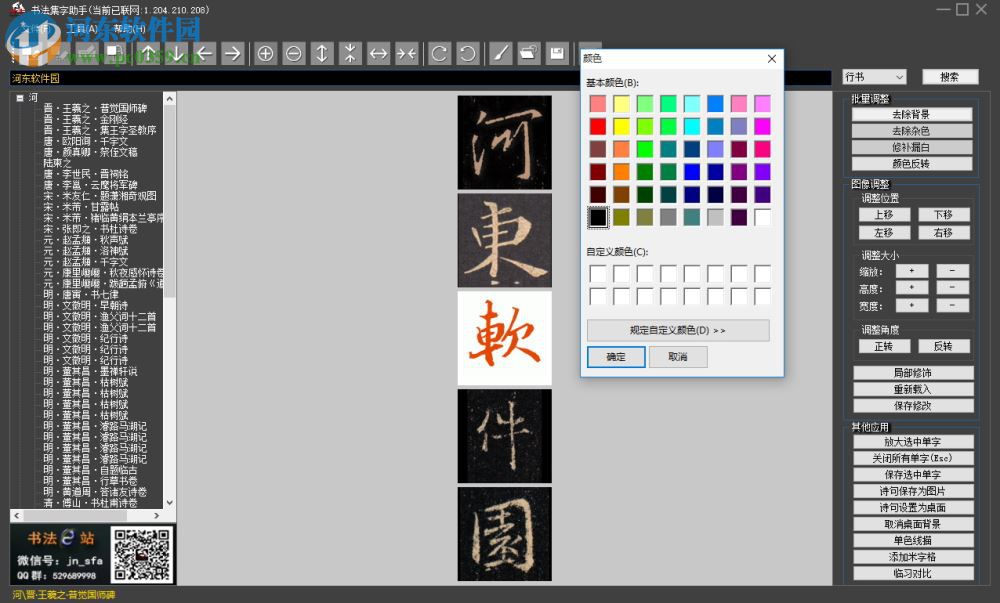Viewport: 1000px width, 603px height.
Task: Click the move left arrow toolbar icon
Action: point(205,54)
